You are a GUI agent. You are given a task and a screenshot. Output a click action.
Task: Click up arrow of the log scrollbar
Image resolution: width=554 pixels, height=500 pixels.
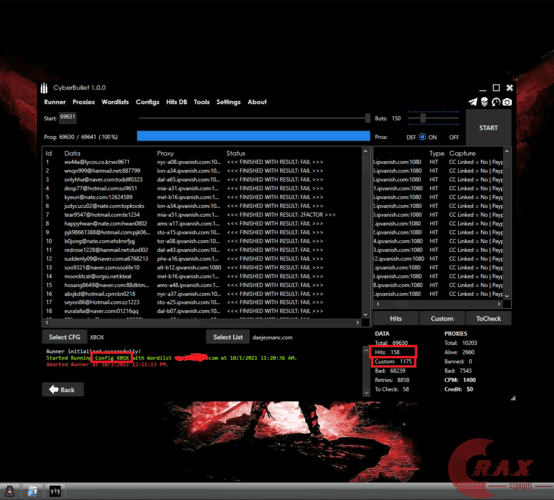(x=366, y=350)
